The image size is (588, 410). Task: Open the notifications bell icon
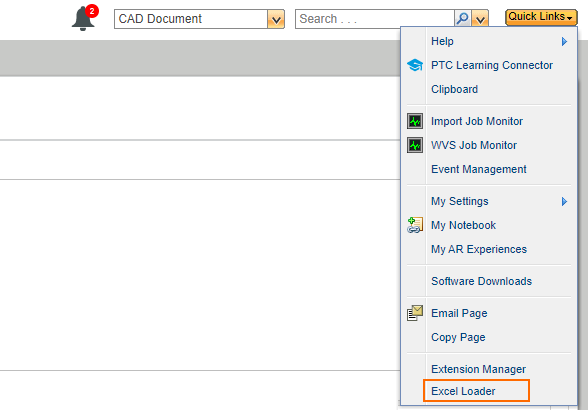[83, 19]
